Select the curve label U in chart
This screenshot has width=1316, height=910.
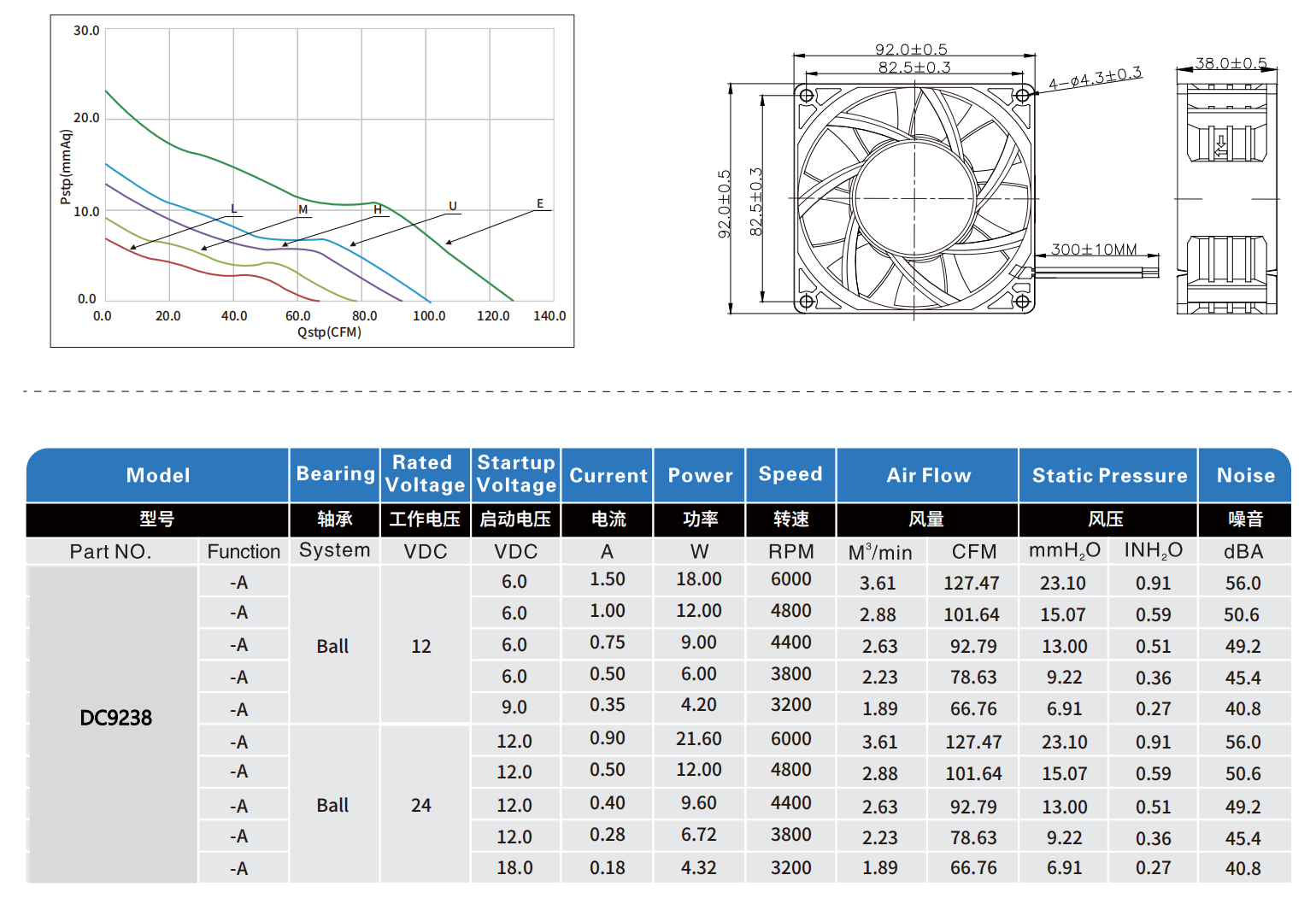453,206
